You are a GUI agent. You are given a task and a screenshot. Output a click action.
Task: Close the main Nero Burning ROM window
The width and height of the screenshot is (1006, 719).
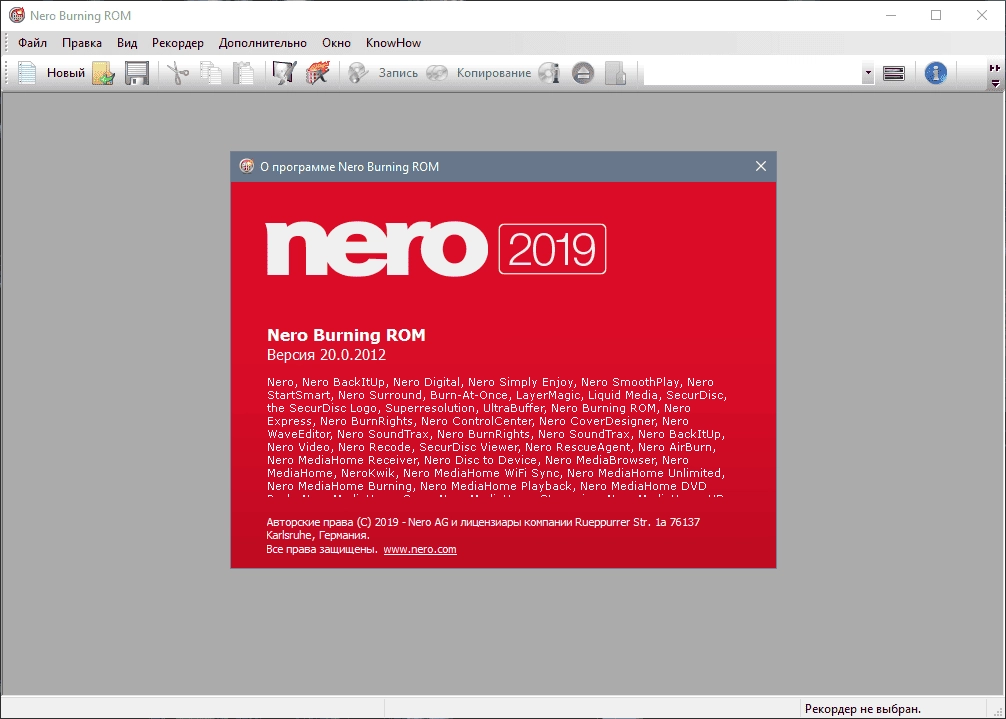point(982,15)
